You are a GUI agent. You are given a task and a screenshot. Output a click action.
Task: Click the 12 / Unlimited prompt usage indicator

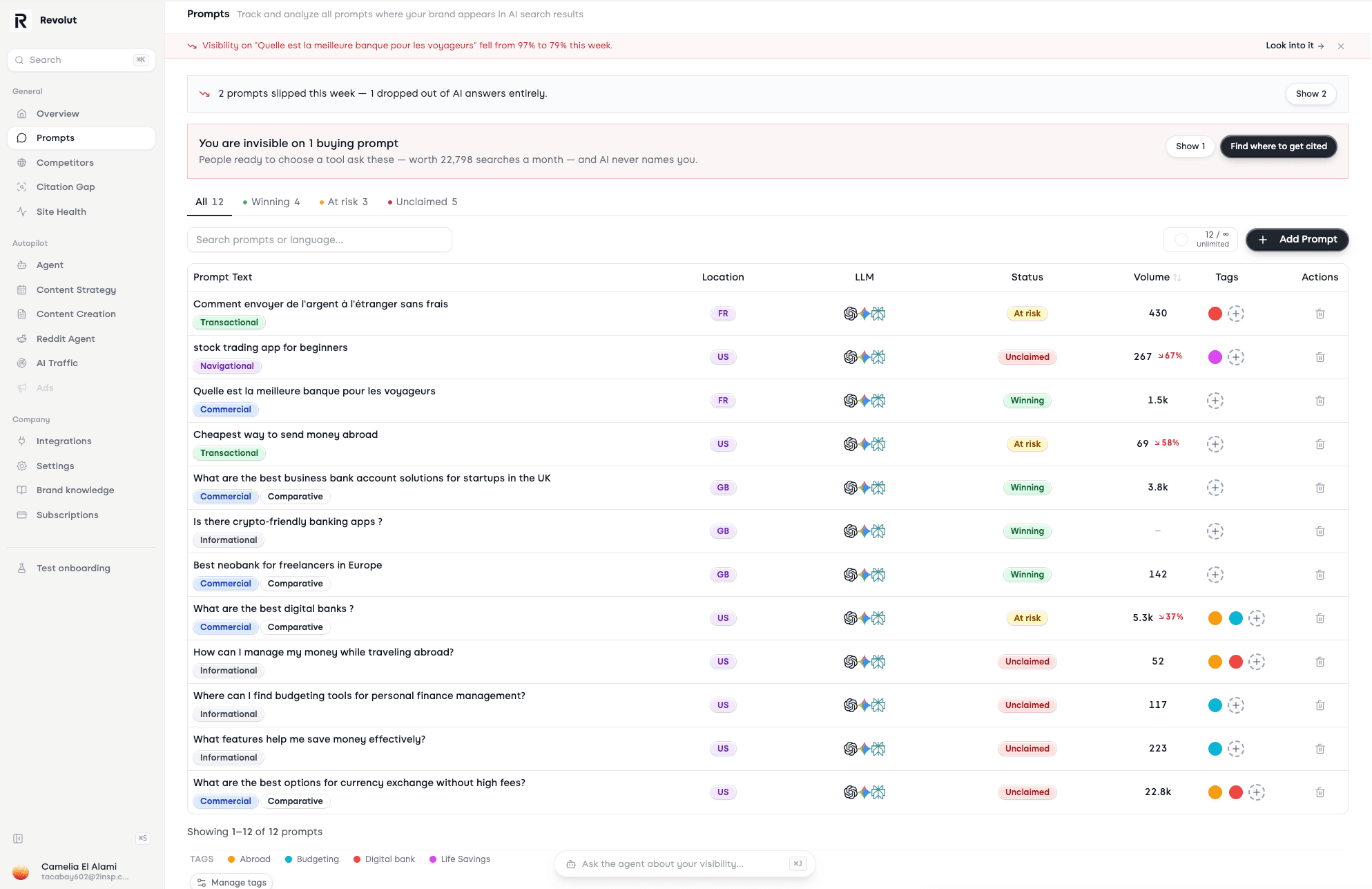[x=1200, y=240]
